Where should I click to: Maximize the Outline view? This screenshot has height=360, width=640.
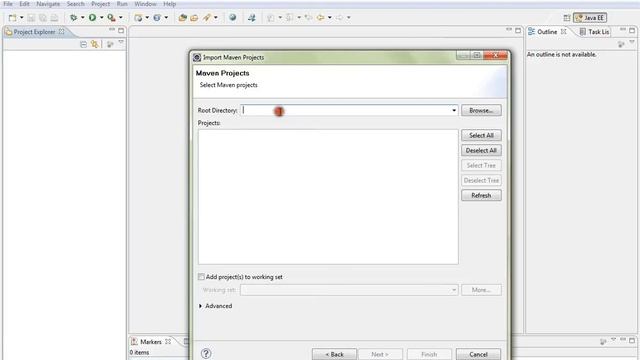[632, 30]
